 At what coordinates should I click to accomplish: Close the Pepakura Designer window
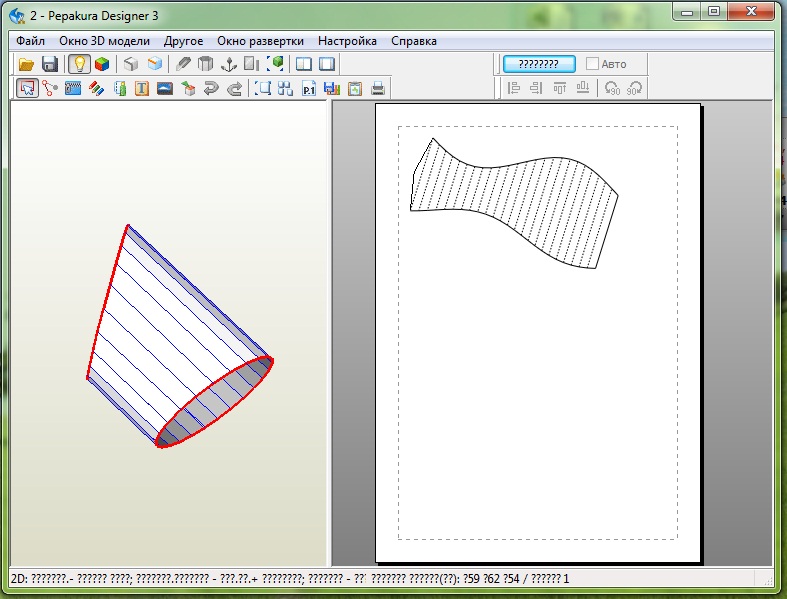click(751, 12)
